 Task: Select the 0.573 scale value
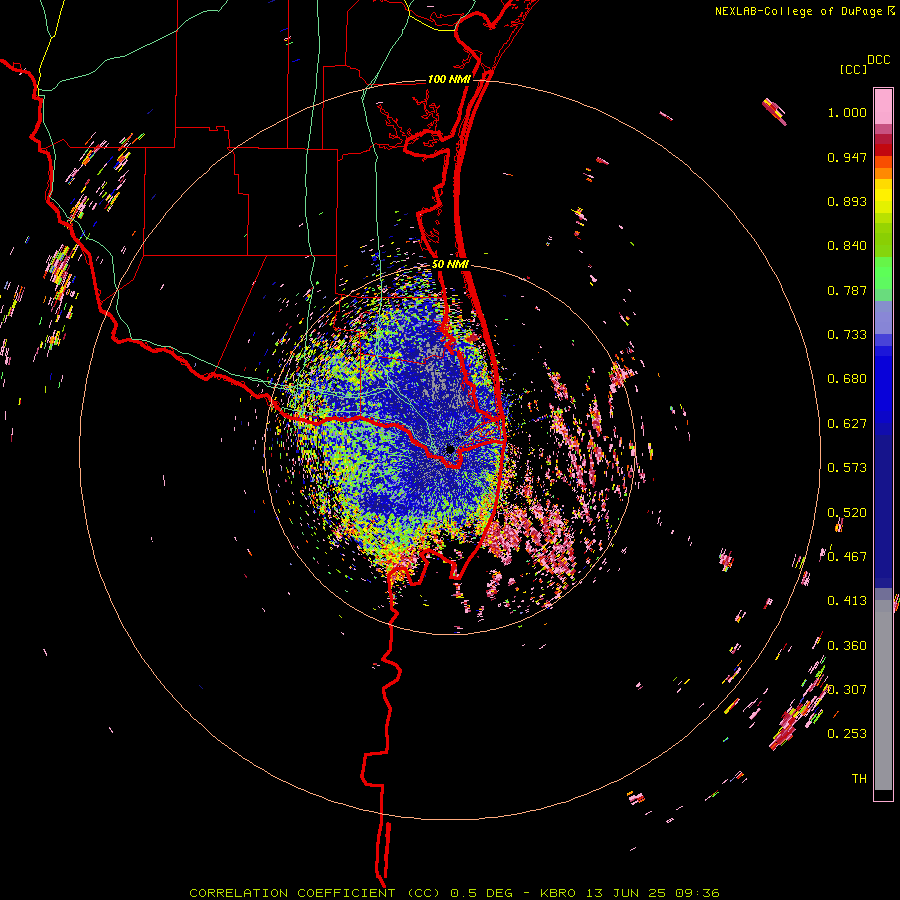(847, 468)
